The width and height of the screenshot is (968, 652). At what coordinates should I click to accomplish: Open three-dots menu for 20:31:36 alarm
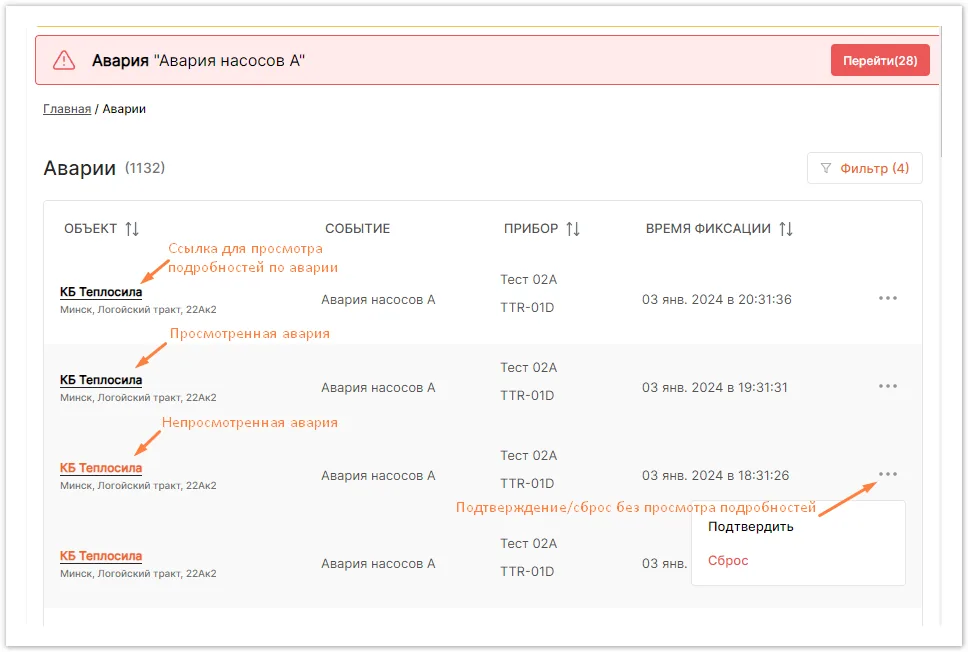[888, 298]
